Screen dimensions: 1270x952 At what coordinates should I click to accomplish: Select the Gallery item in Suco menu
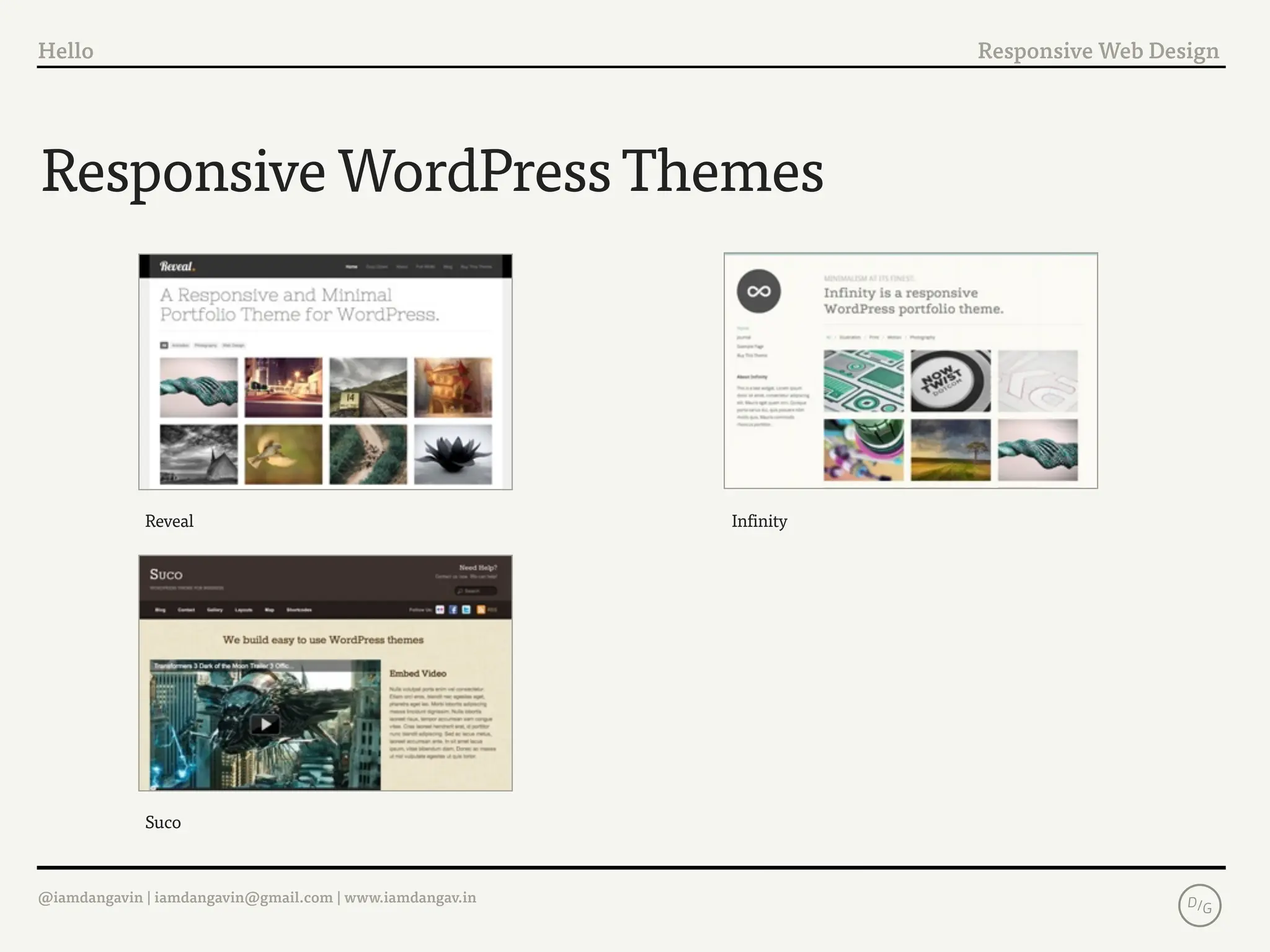pyautogui.click(x=215, y=610)
